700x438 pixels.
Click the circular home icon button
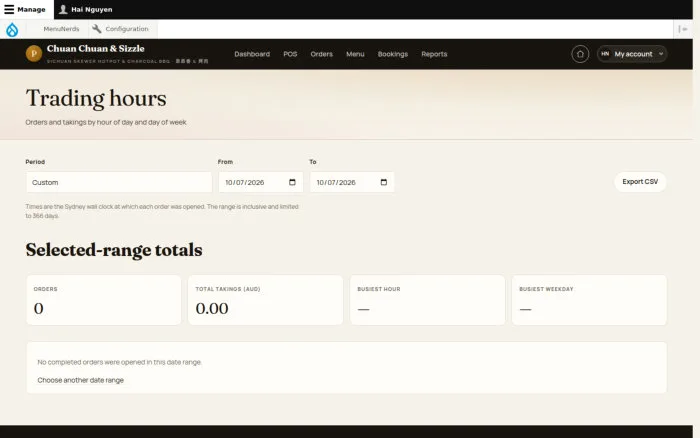point(580,54)
